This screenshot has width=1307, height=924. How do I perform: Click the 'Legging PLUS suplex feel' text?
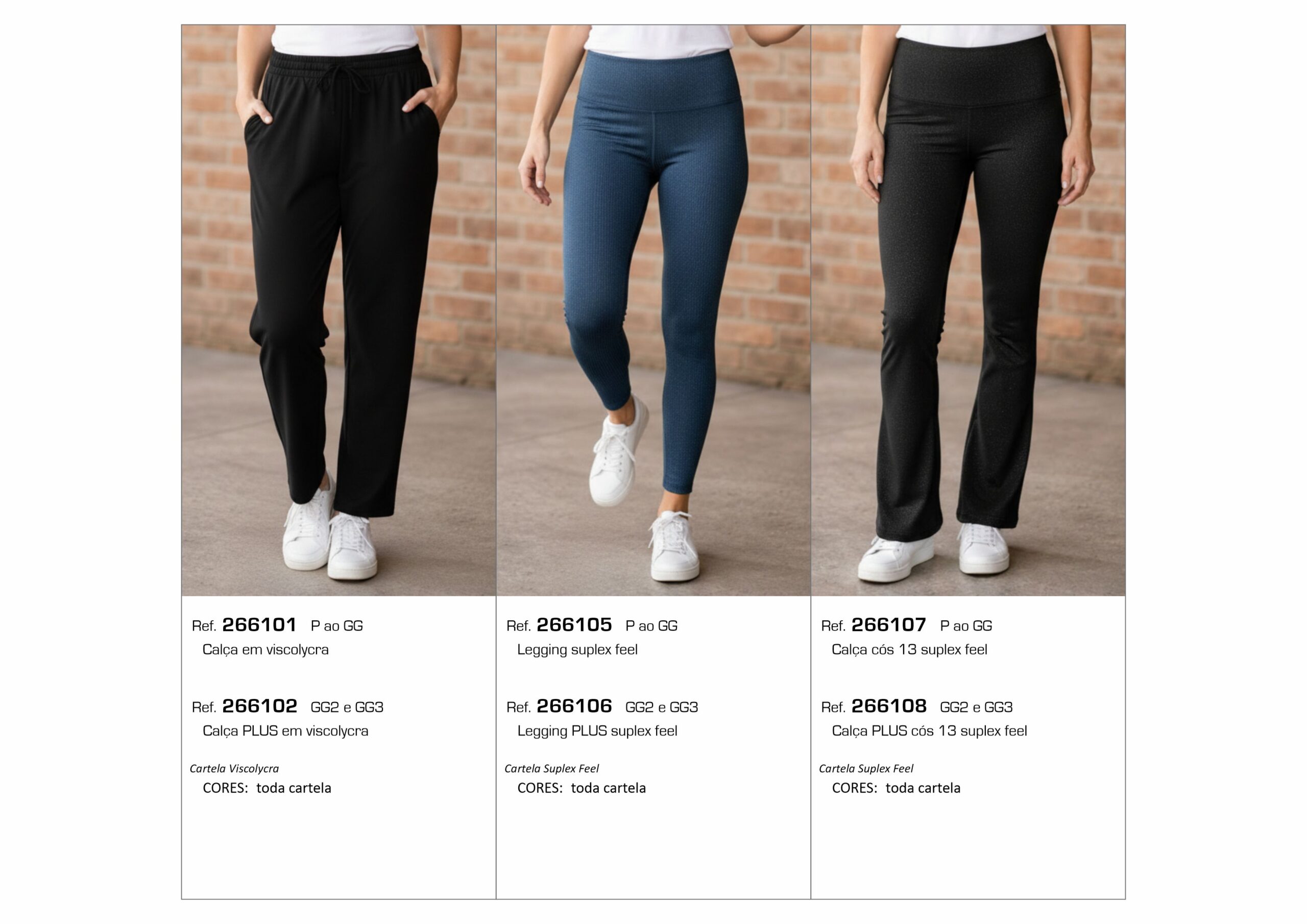point(597,731)
